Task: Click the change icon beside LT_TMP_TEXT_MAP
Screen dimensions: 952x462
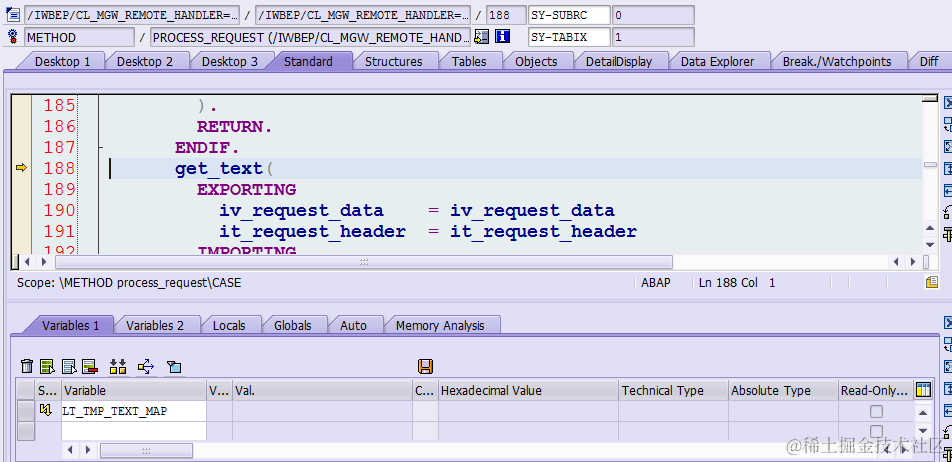Action: (45, 411)
